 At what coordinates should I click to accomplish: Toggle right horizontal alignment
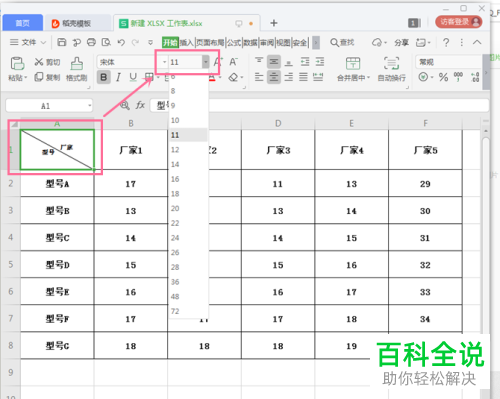pos(289,77)
